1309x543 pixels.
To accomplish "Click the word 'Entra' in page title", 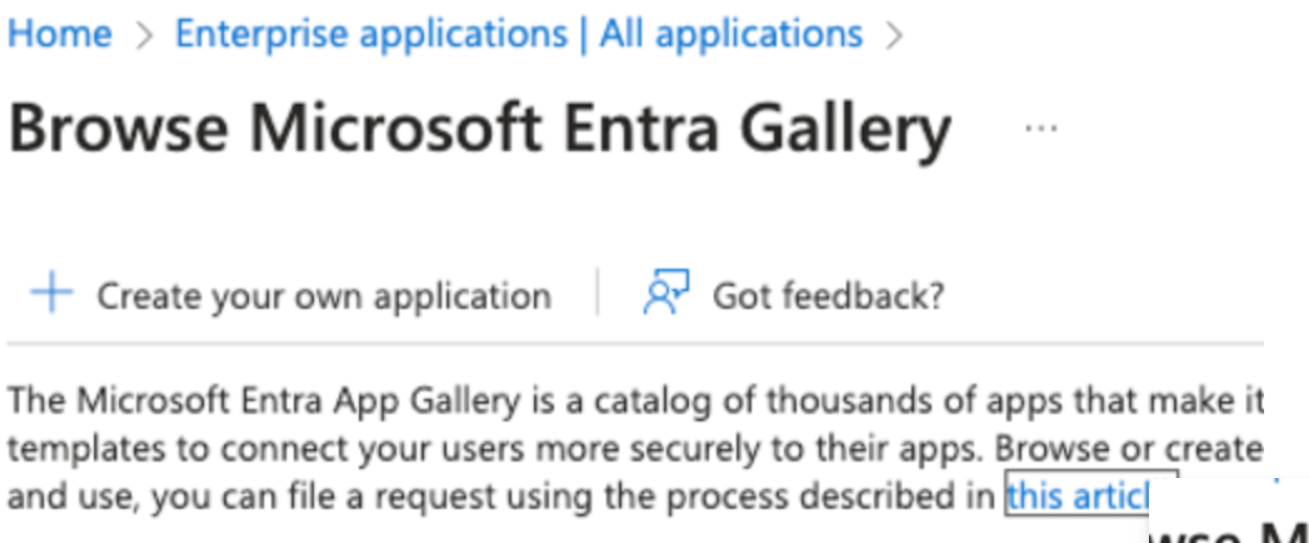I will point(628,128).
